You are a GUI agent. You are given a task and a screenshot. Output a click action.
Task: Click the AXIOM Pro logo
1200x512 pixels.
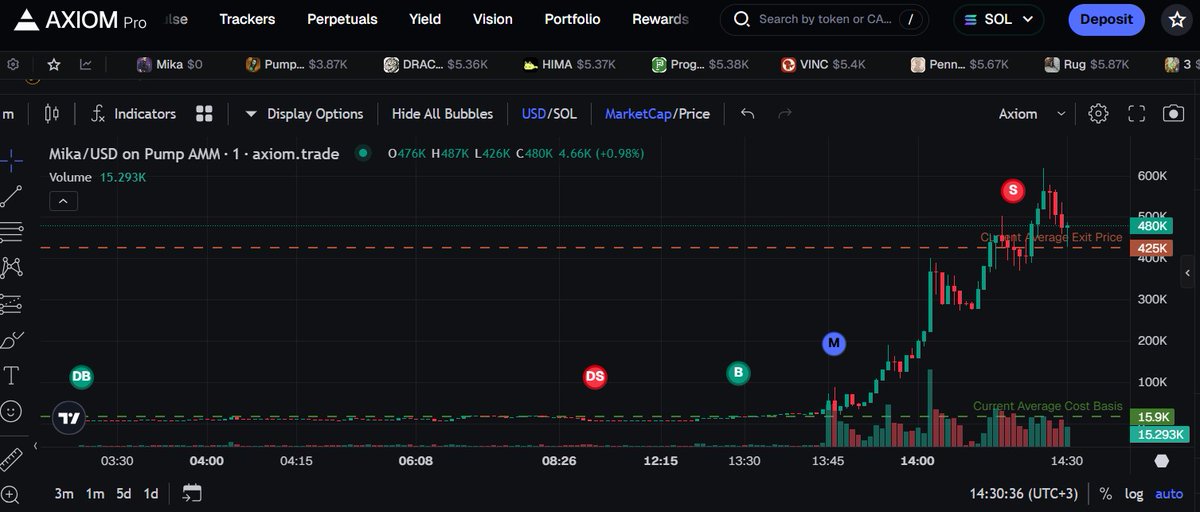pos(80,20)
